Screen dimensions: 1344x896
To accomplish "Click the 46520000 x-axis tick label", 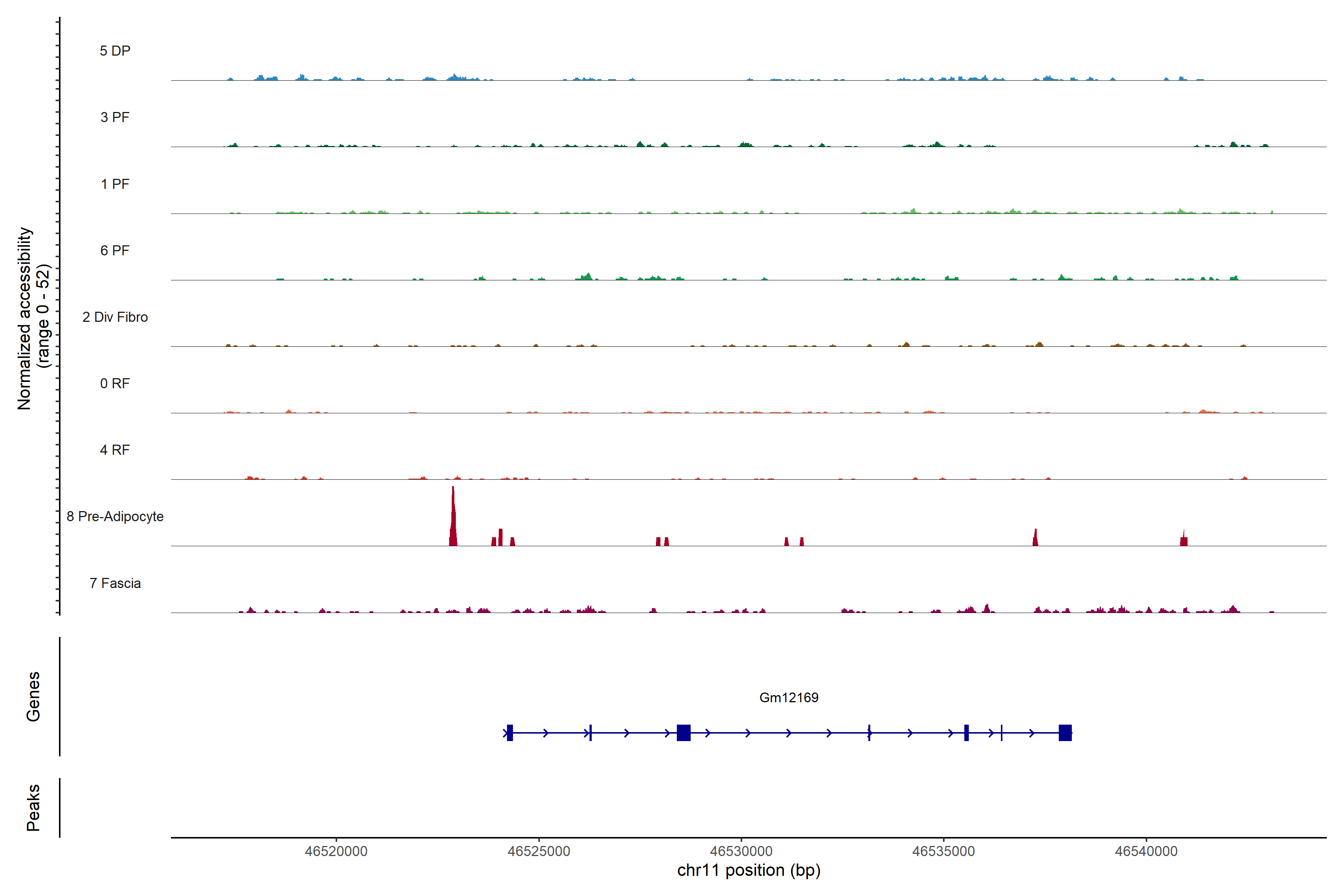I will (336, 851).
